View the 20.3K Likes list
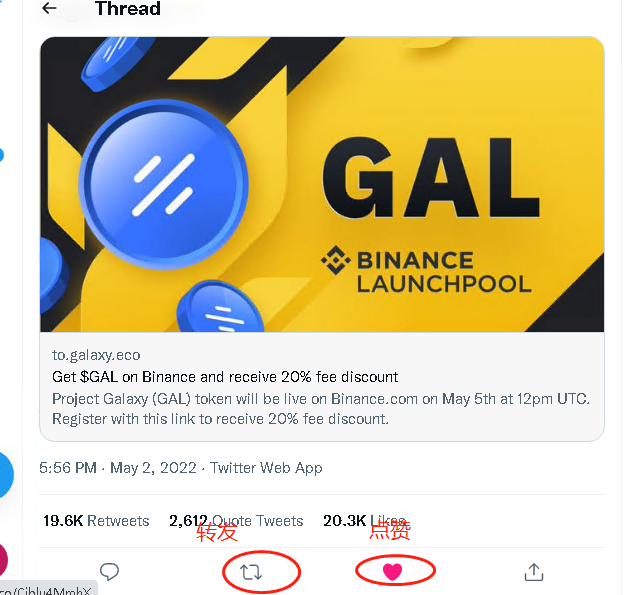Image resolution: width=638 pixels, height=595 pixels. click(x=364, y=521)
